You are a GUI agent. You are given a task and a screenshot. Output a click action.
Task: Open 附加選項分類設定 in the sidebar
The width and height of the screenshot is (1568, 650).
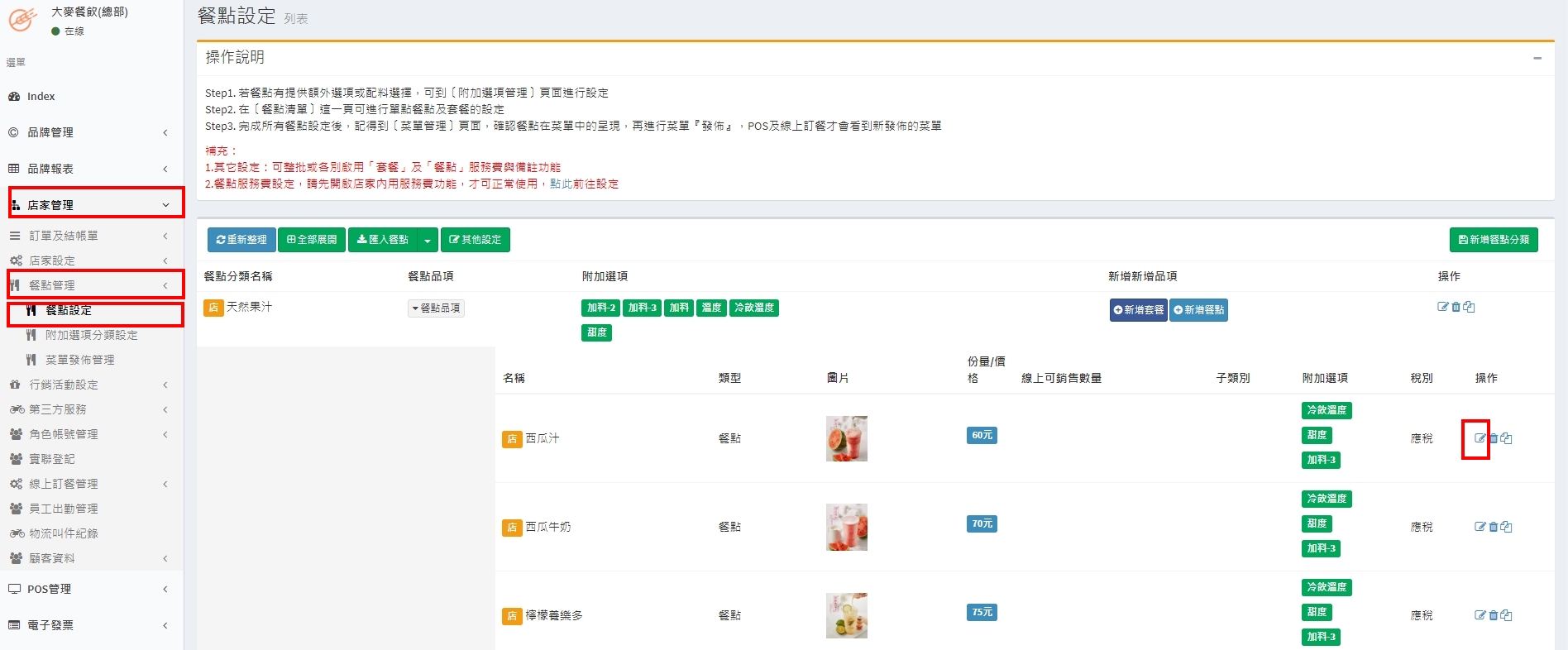pyautogui.click(x=91, y=335)
